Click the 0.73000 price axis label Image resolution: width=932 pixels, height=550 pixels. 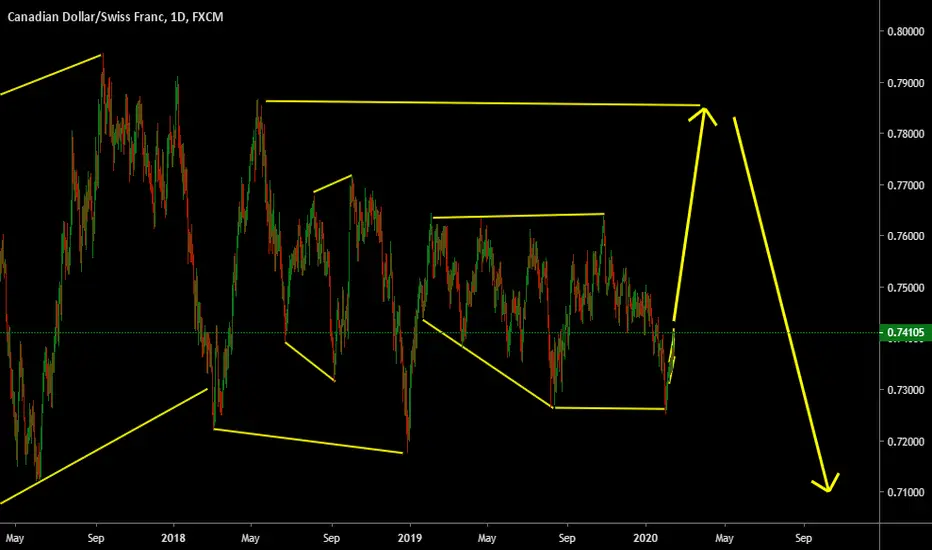906,390
